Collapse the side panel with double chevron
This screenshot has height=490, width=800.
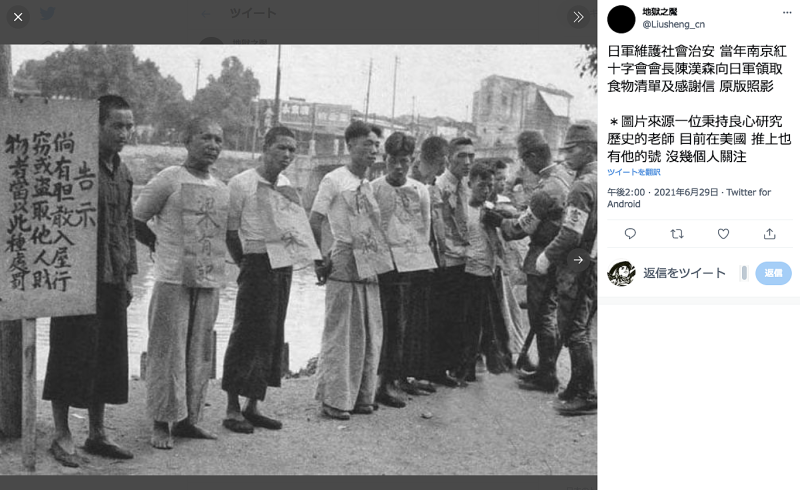[x=578, y=17]
